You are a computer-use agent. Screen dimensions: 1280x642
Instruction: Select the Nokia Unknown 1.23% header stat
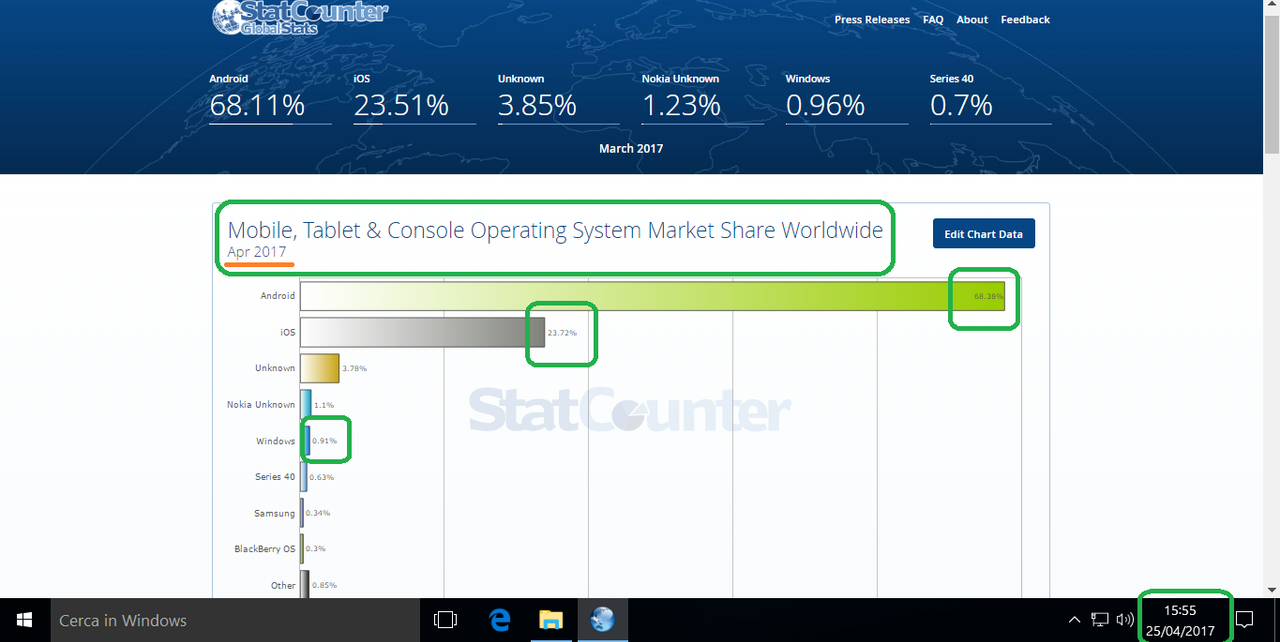click(701, 97)
